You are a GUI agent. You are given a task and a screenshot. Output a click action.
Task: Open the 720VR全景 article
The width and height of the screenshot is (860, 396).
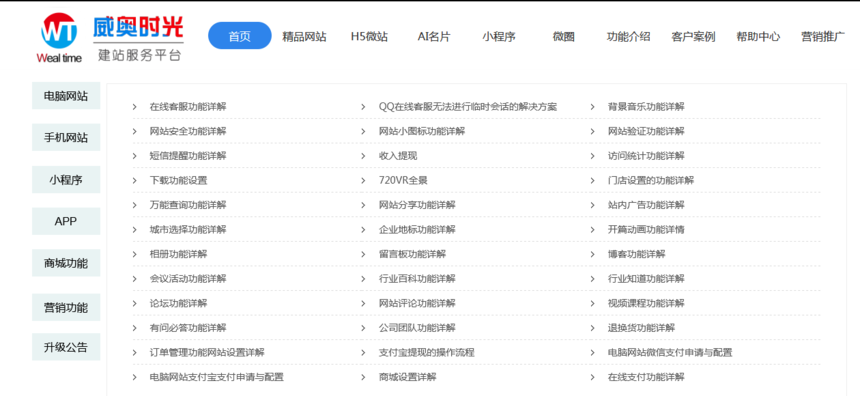[403, 180]
